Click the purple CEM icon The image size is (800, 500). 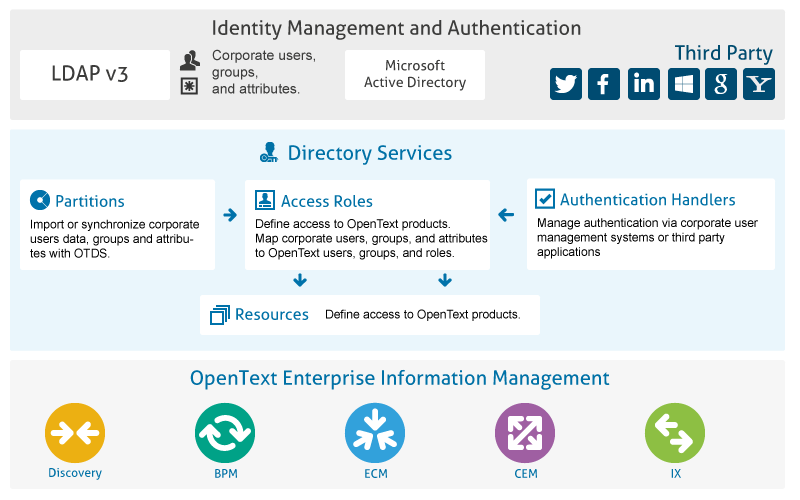tap(525, 433)
